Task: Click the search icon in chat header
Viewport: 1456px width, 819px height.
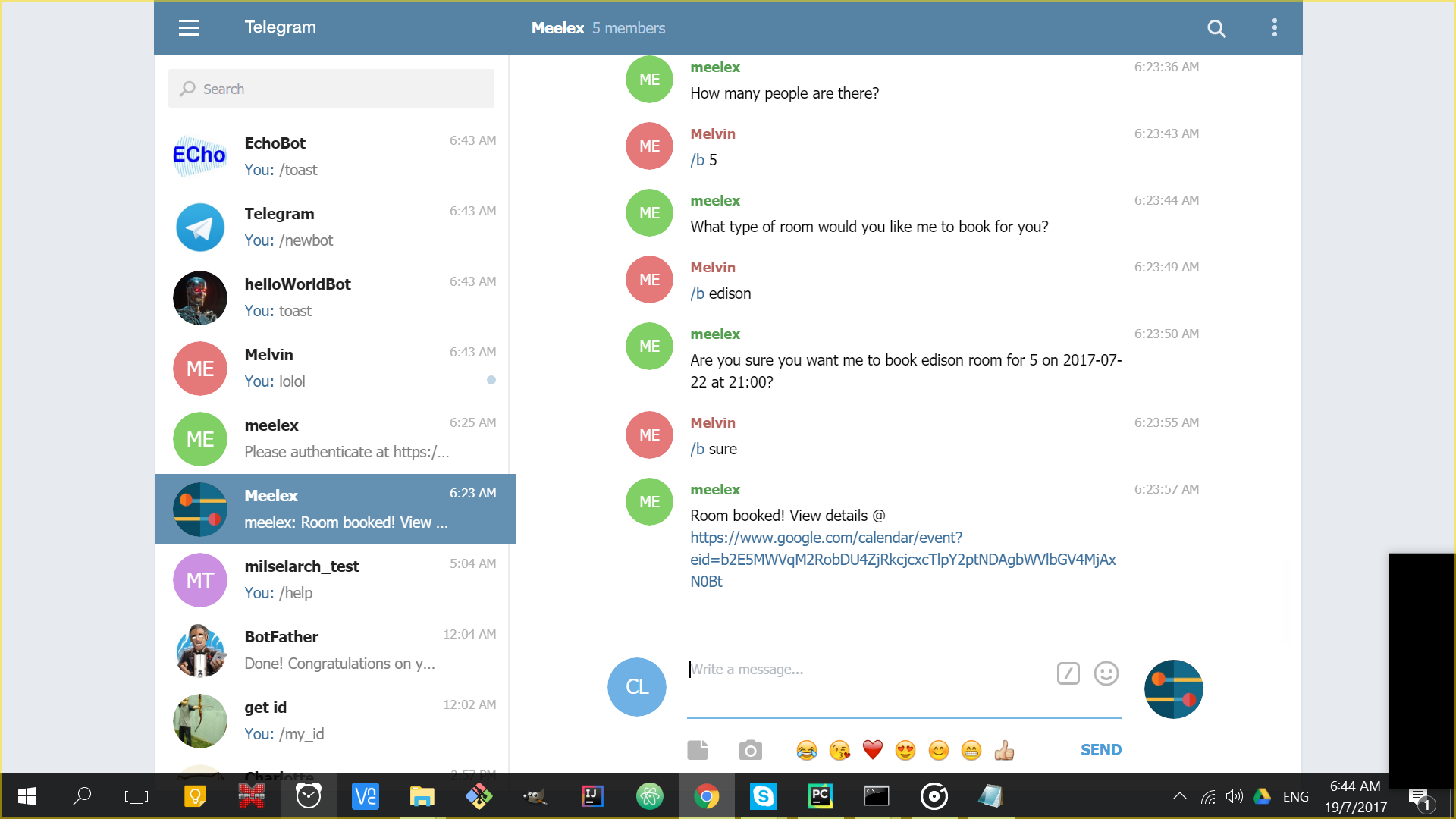Action: 1216,28
